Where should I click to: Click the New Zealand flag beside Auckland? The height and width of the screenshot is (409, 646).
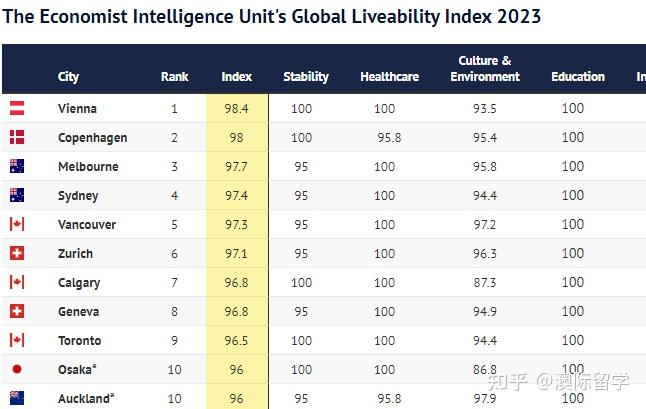17,398
